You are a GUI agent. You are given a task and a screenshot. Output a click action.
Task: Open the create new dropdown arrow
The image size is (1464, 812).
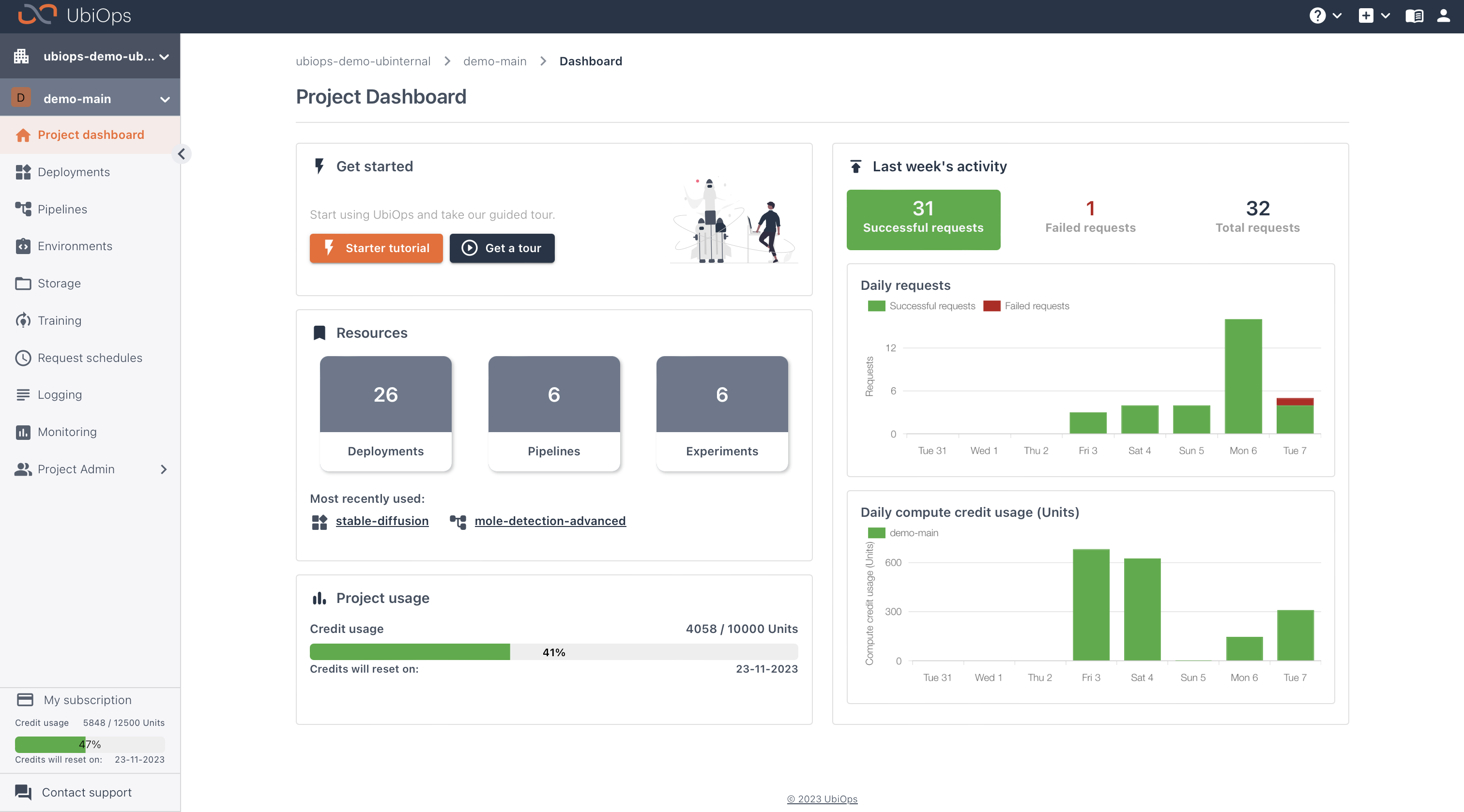click(1386, 16)
